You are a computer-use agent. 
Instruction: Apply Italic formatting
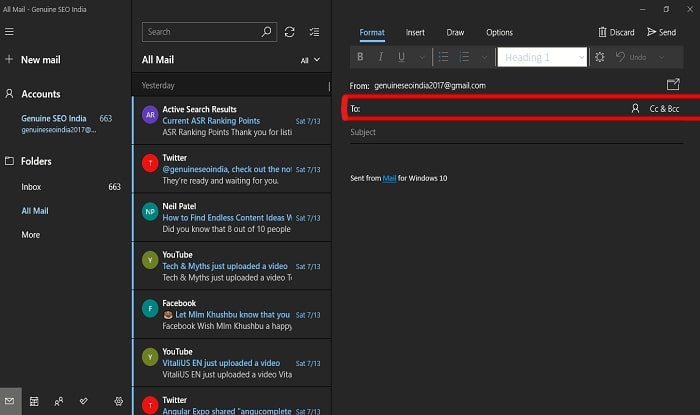pos(380,57)
